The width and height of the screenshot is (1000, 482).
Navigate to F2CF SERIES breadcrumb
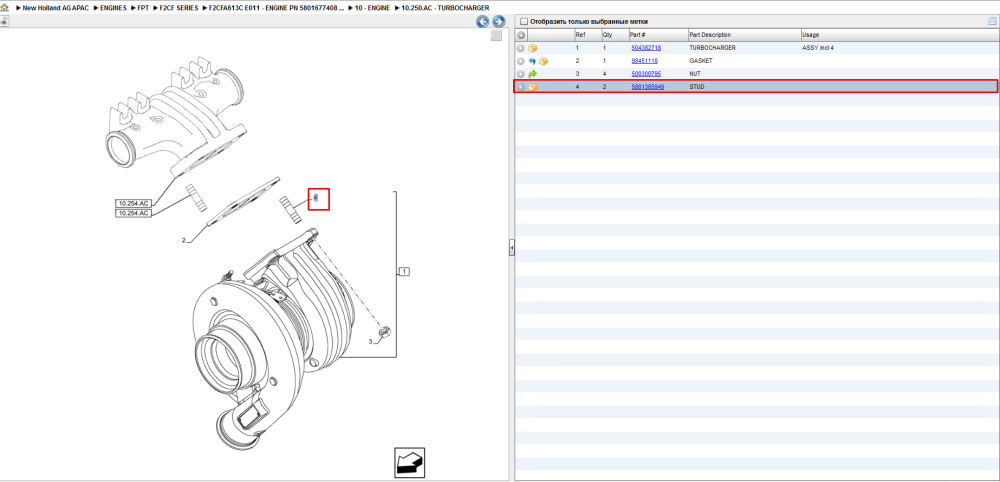179,8
